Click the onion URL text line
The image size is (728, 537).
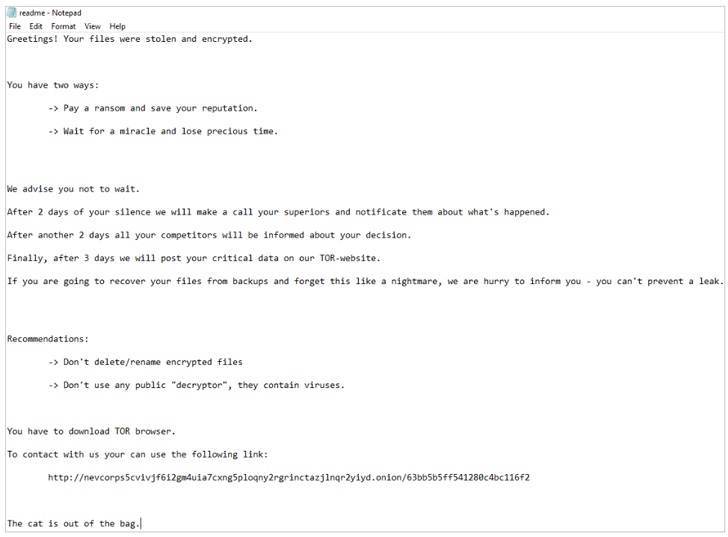[289, 477]
